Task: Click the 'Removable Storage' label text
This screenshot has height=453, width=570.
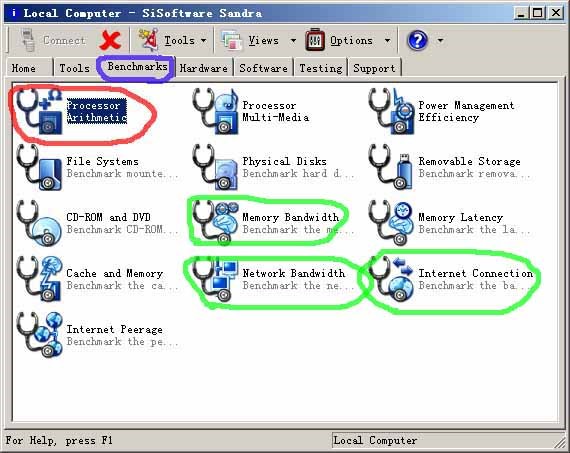Action: [x=469, y=161]
